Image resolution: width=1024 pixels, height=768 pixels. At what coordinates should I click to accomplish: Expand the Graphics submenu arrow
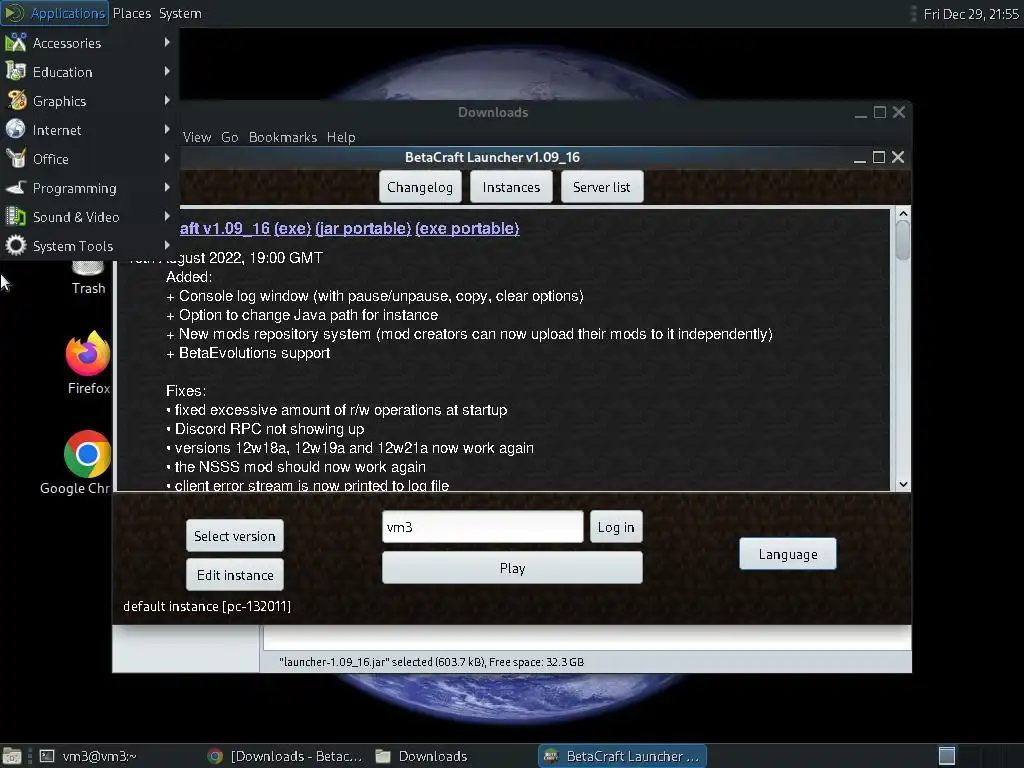point(167,100)
